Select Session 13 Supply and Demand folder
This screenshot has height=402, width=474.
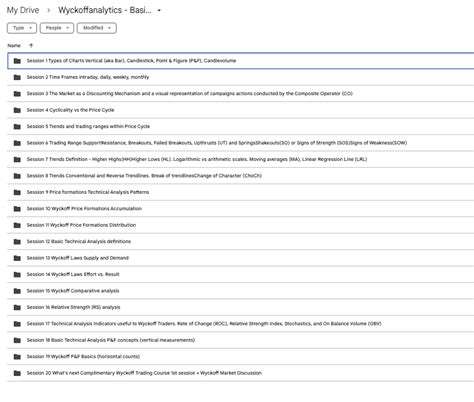241,258
